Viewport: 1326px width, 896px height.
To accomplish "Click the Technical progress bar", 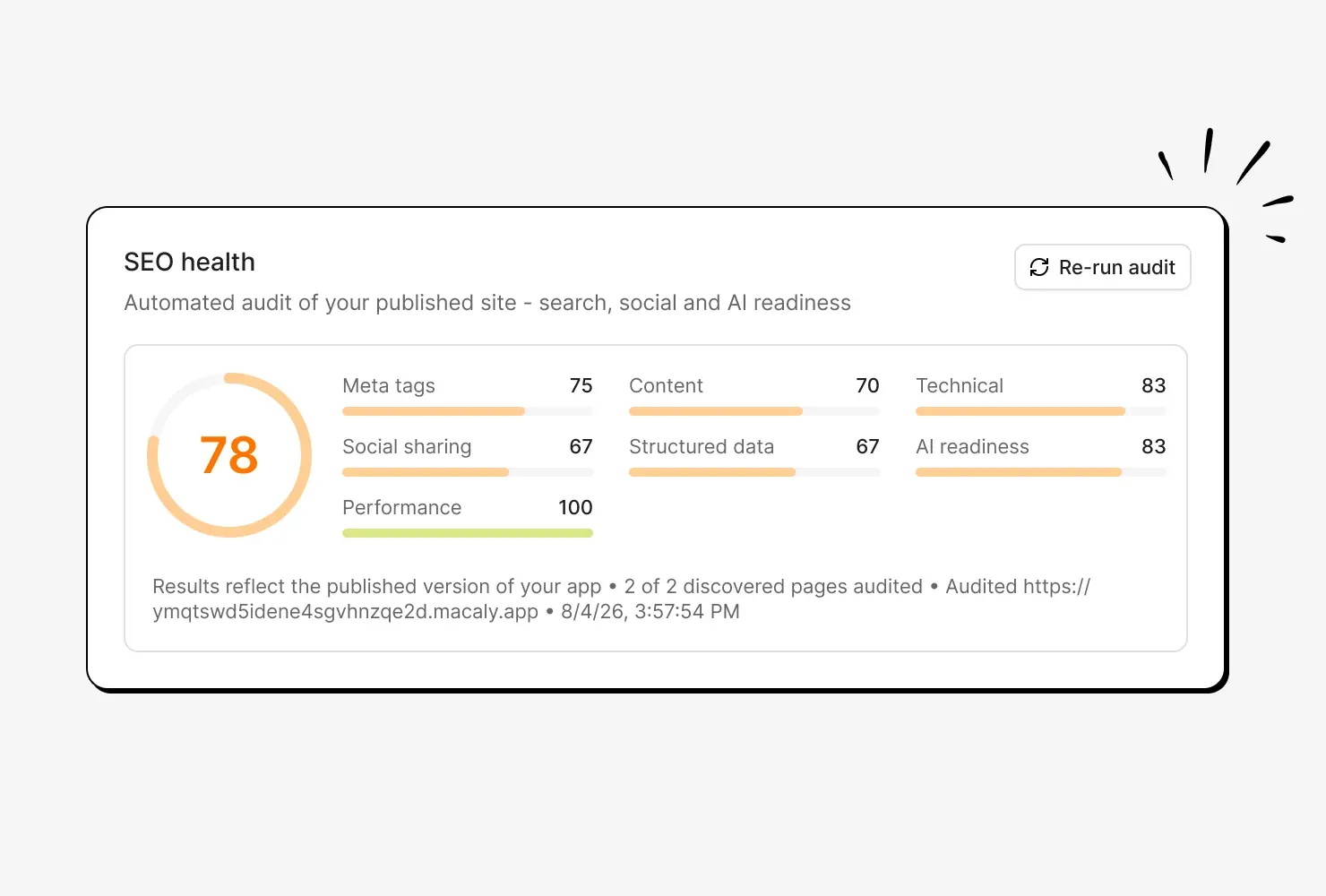I will point(1041,411).
